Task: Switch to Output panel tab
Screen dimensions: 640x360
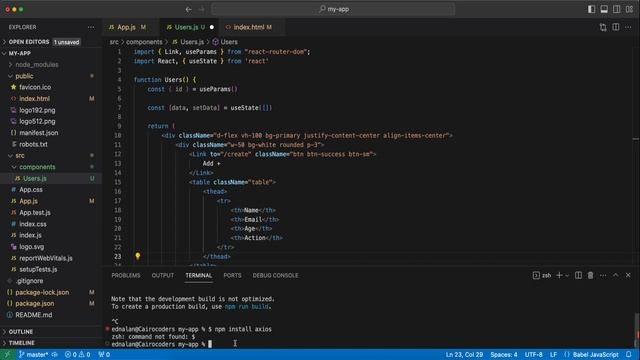Action: 163,276
